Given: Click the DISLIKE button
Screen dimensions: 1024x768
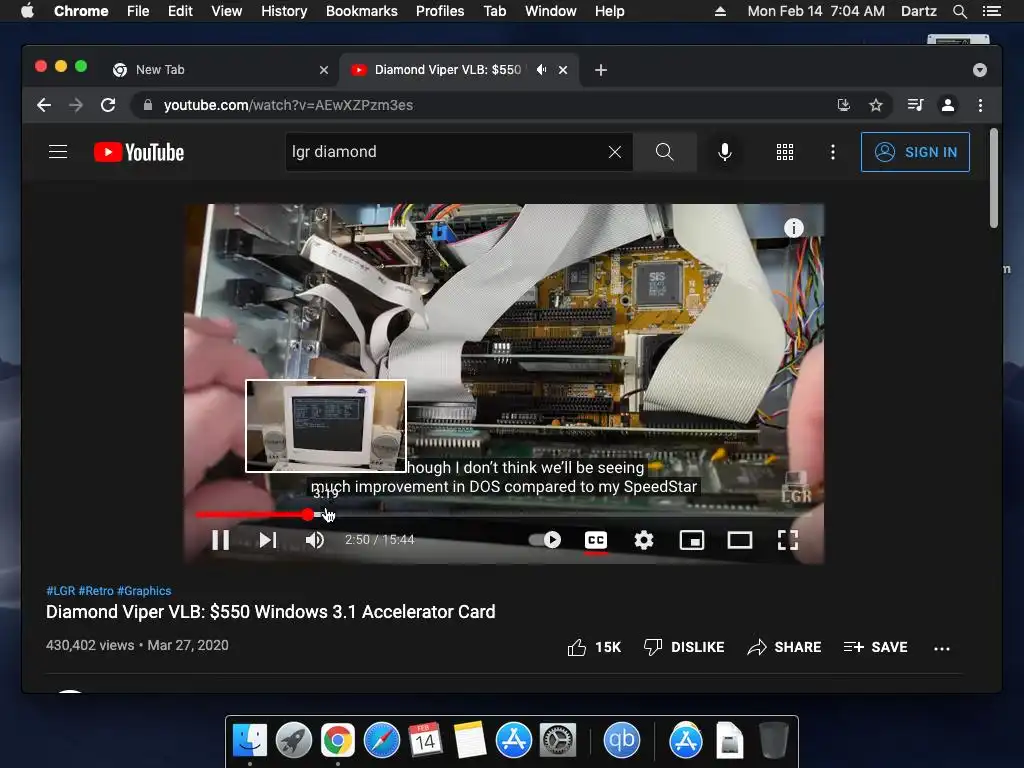Looking at the screenshot, I should coord(684,647).
